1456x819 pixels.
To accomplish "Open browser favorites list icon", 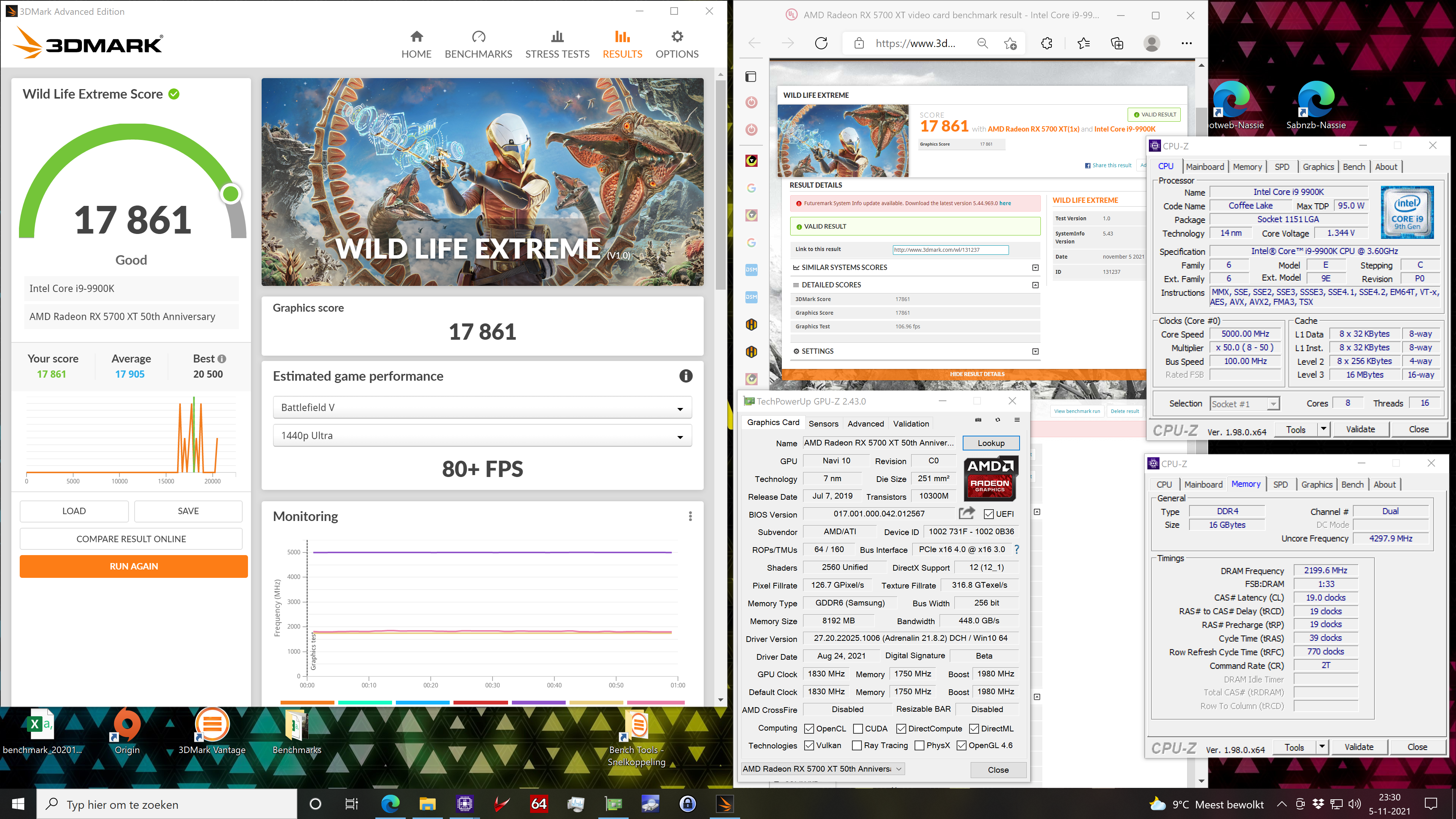I will [x=1083, y=44].
